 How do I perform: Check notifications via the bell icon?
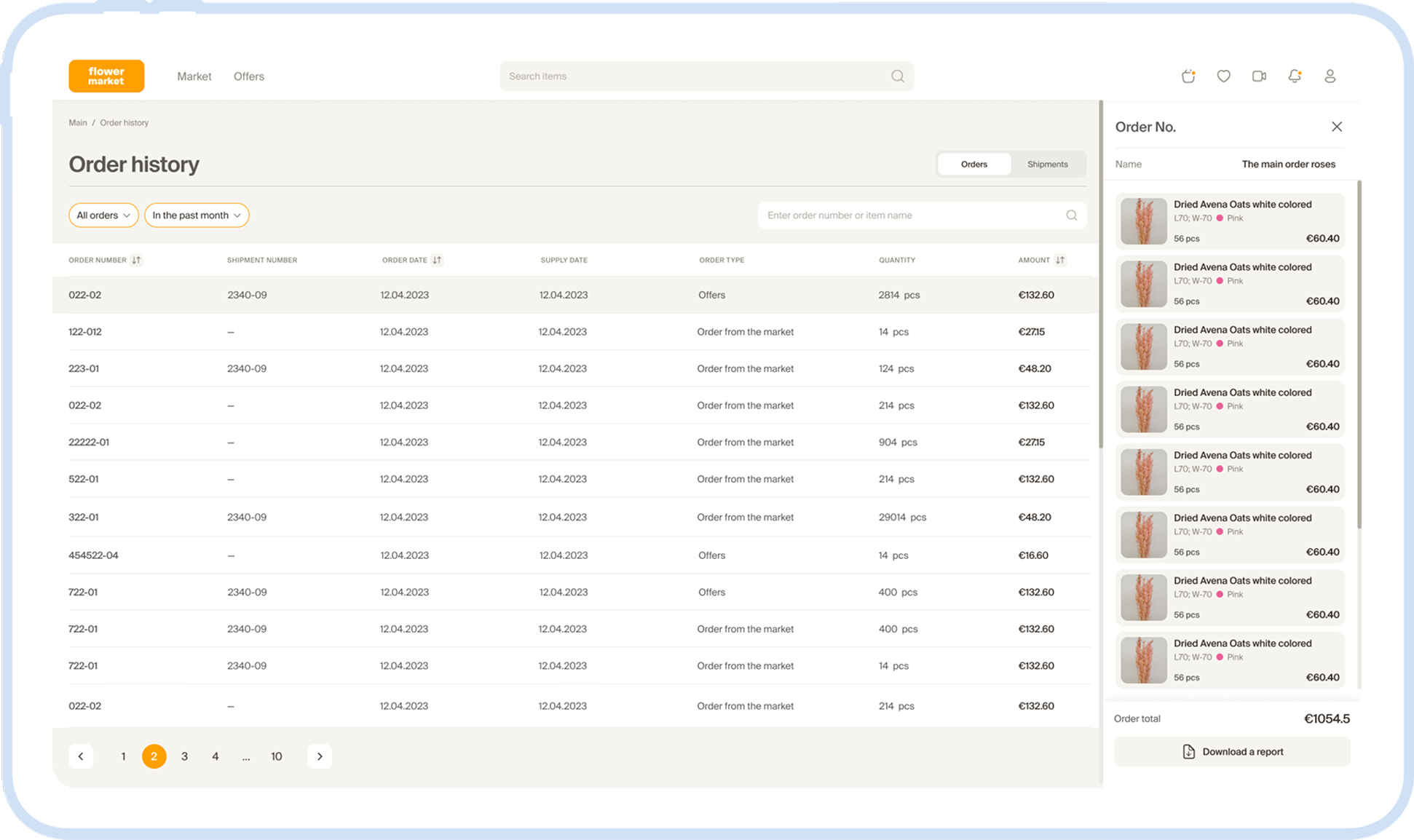[x=1295, y=76]
